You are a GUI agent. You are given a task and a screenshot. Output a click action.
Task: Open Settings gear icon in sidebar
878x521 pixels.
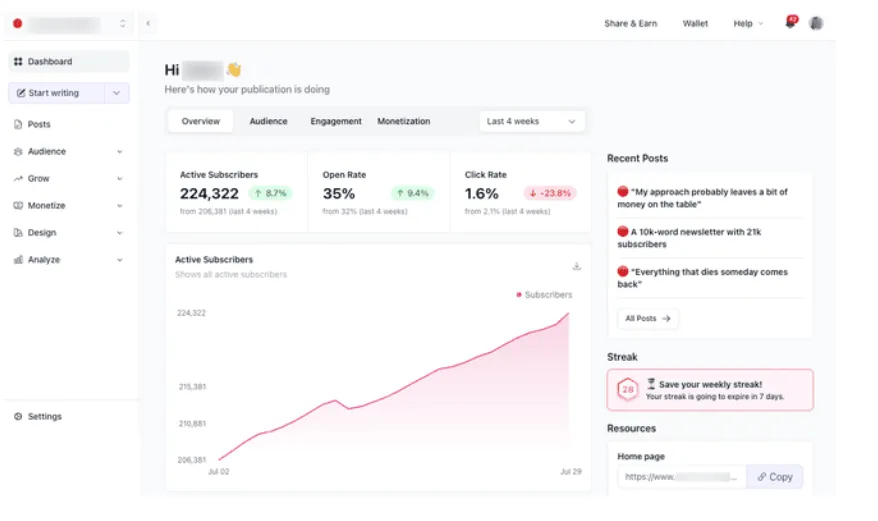pos(18,416)
